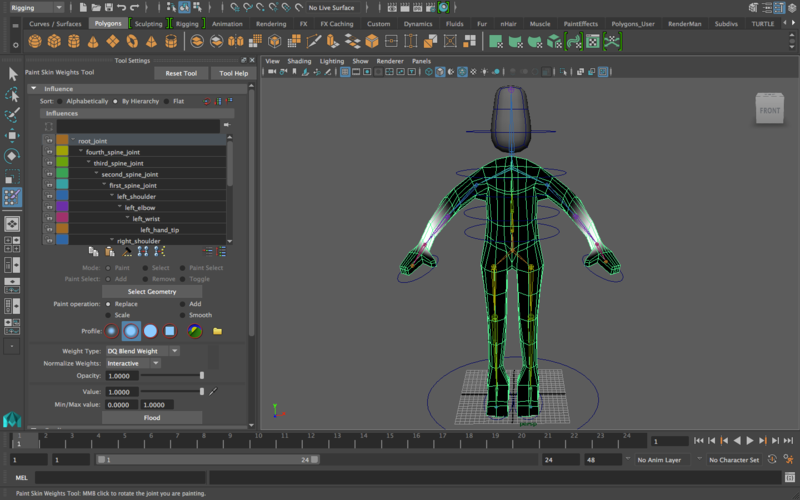Click the Save Scene icon
Image resolution: width=800 pixels, height=500 pixels.
pyautogui.click(x=109, y=7)
